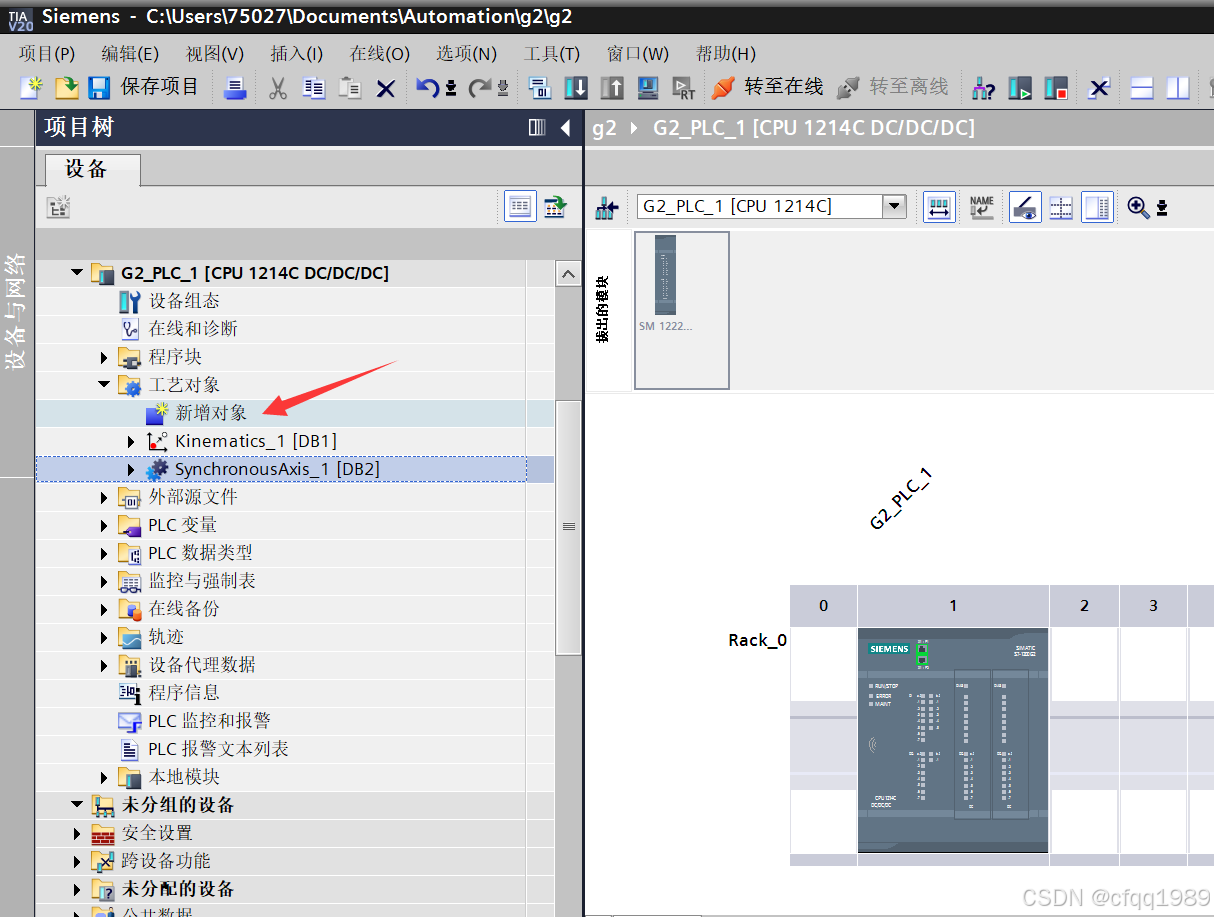Expand the Kinematics_1 [DB1] node
The height and width of the screenshot is (917, 1214).
tap(131, 441)
